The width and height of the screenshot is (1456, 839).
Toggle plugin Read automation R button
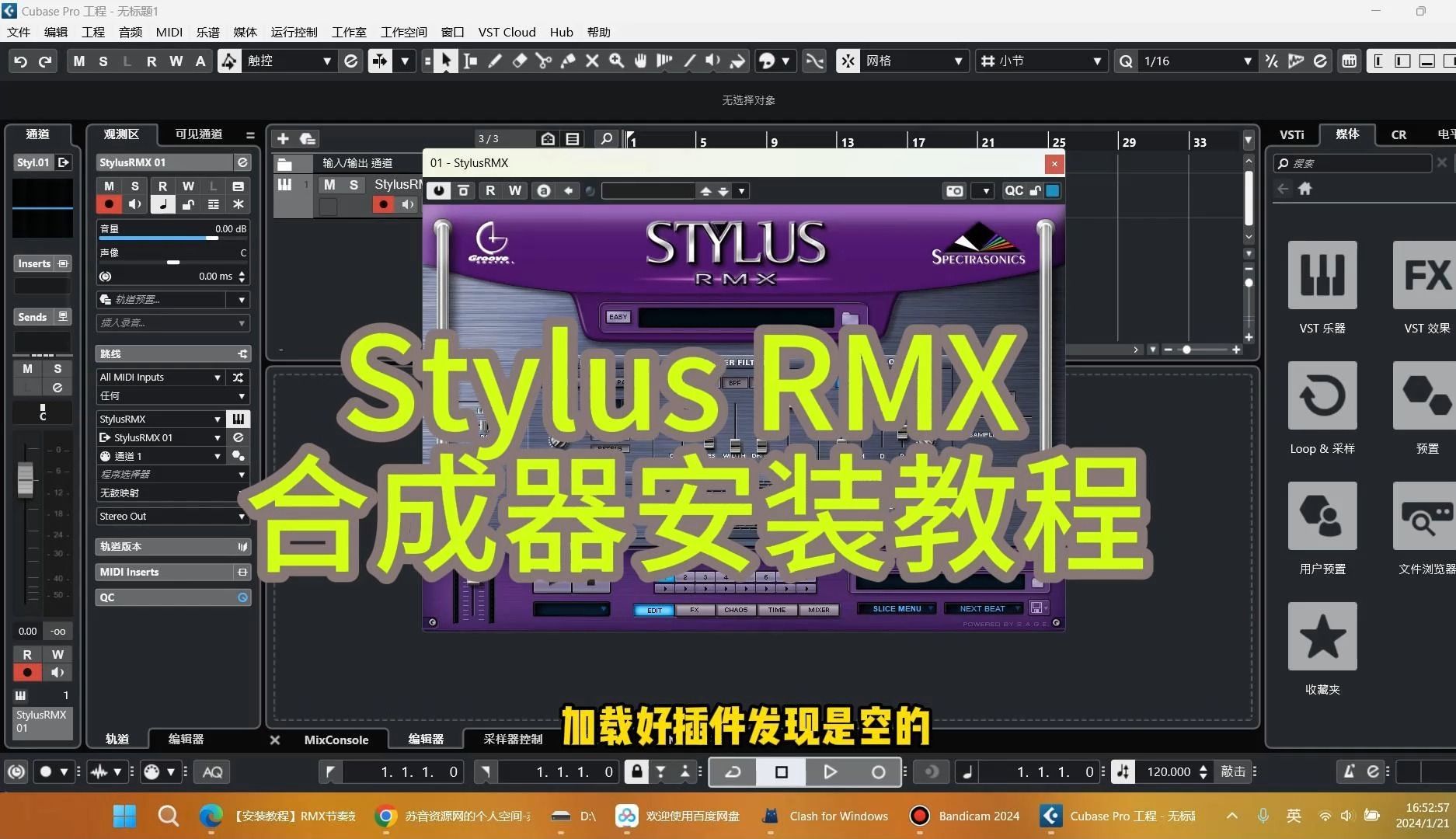[x=490, y=190]
